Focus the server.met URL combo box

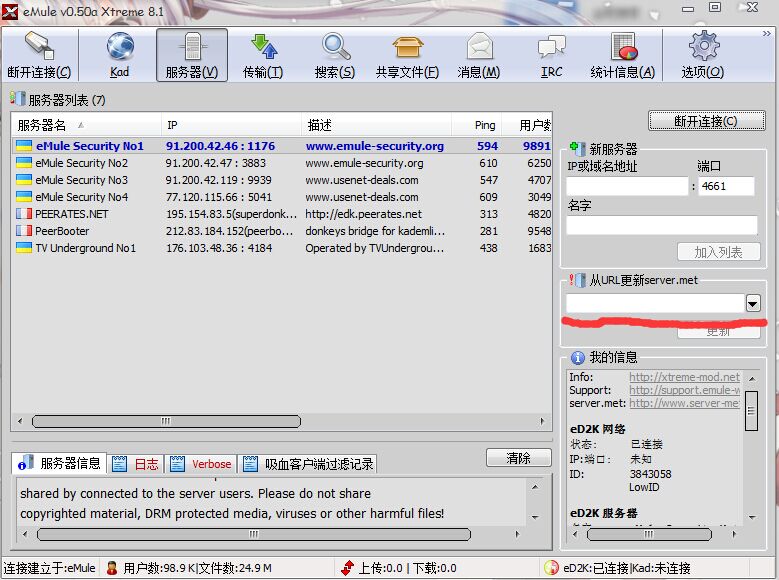(655, 303)
